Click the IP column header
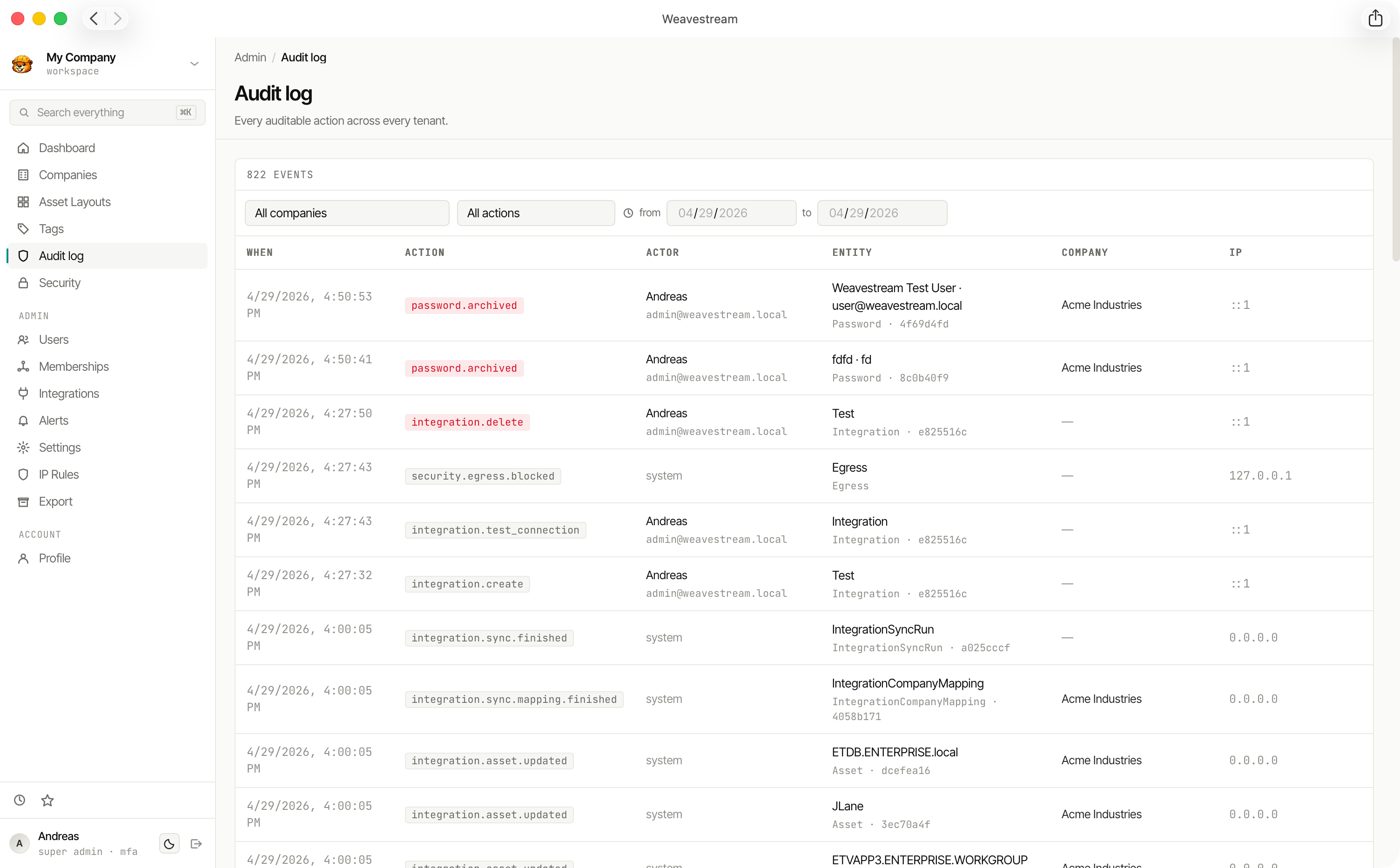Screen dimensions: 1400x868 (x=1235, y=253)
